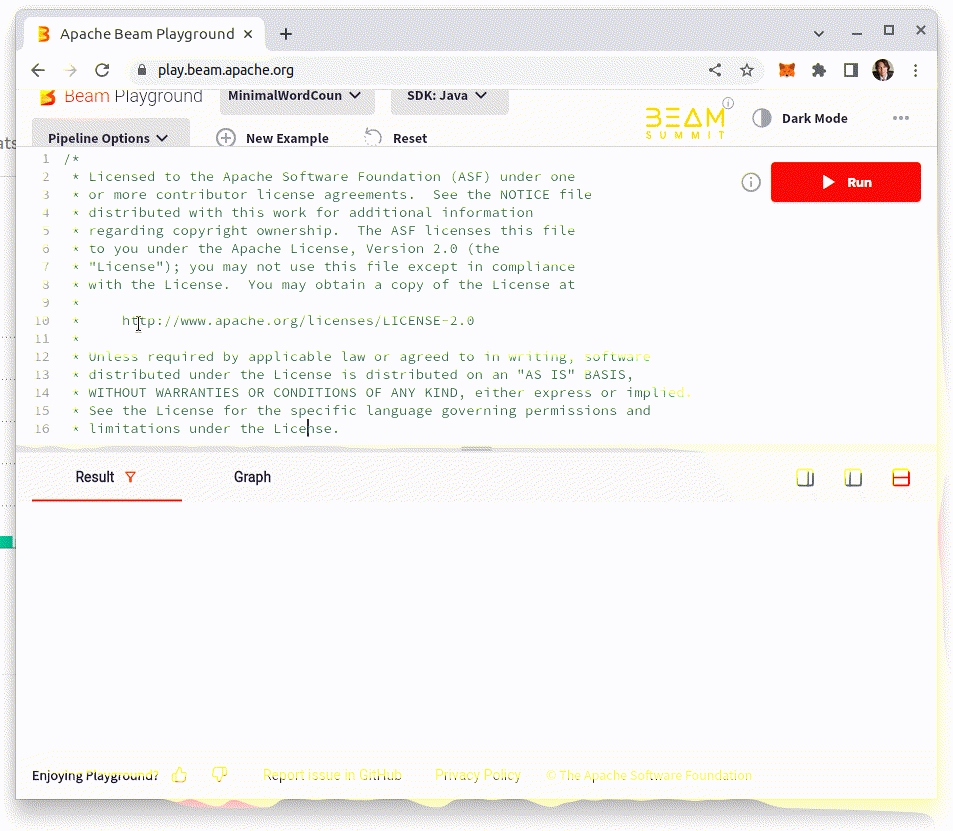This screenshot has width=953, height=831.
Task: Select the output-right panel layout icon
Action: click(x=805, y=478)
